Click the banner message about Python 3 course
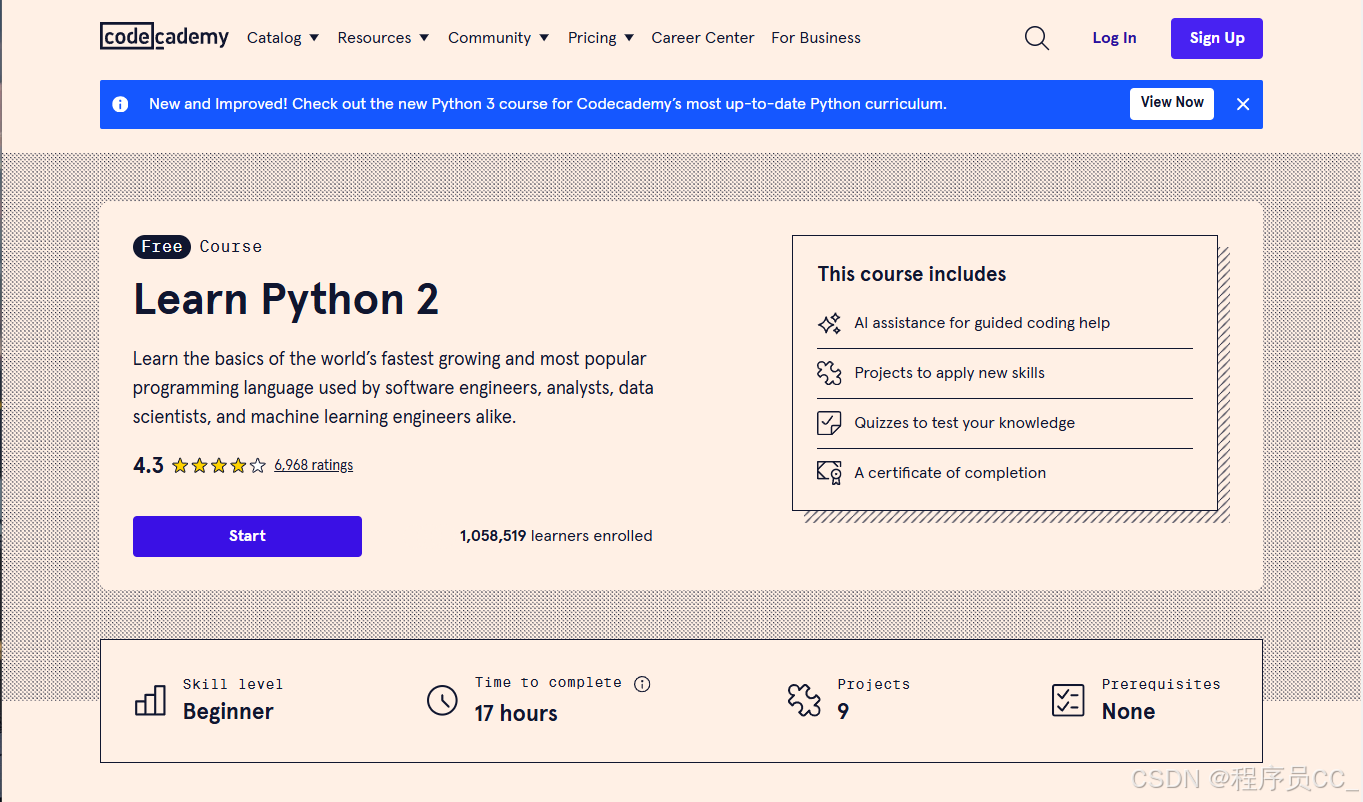 [548, 104]
